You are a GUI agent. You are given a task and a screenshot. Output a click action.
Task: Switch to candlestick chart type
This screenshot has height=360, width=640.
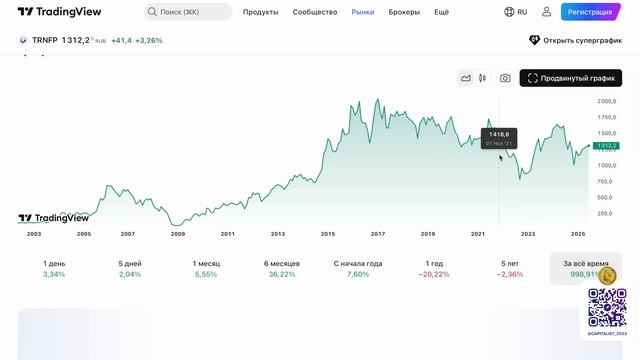tap(482, 78)
